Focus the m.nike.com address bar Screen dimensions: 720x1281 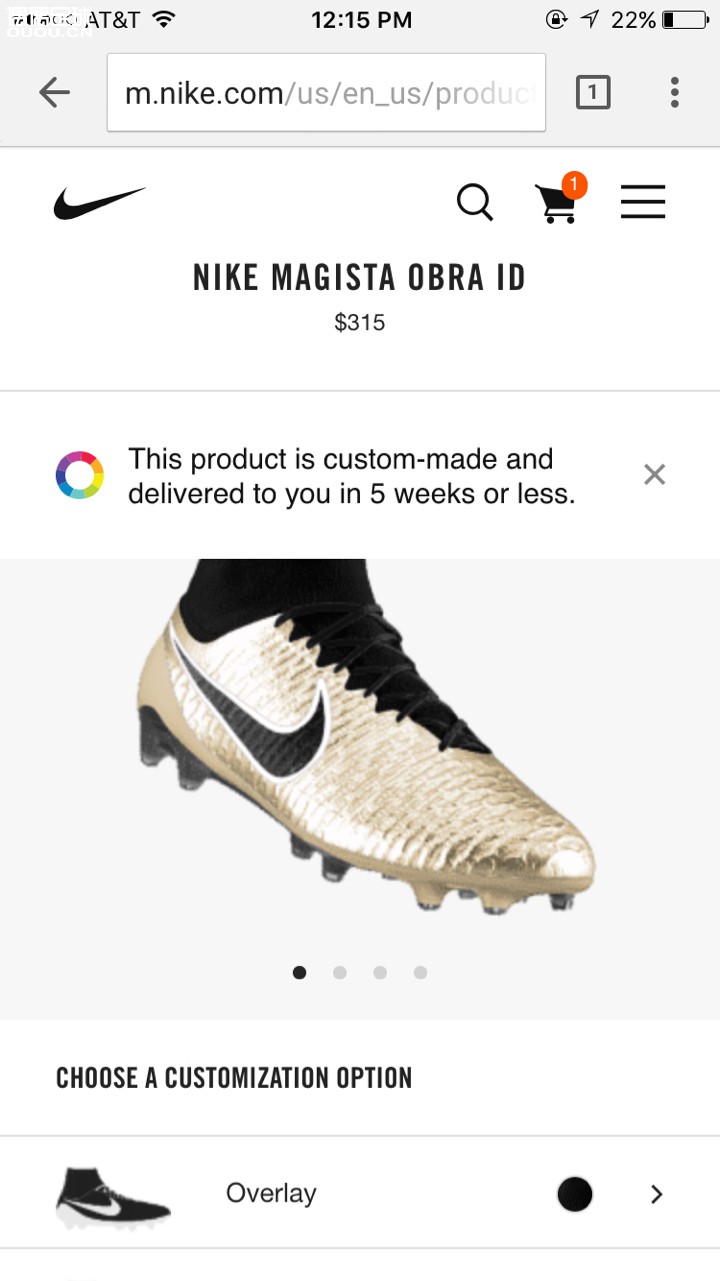click(x=326, y=93)
